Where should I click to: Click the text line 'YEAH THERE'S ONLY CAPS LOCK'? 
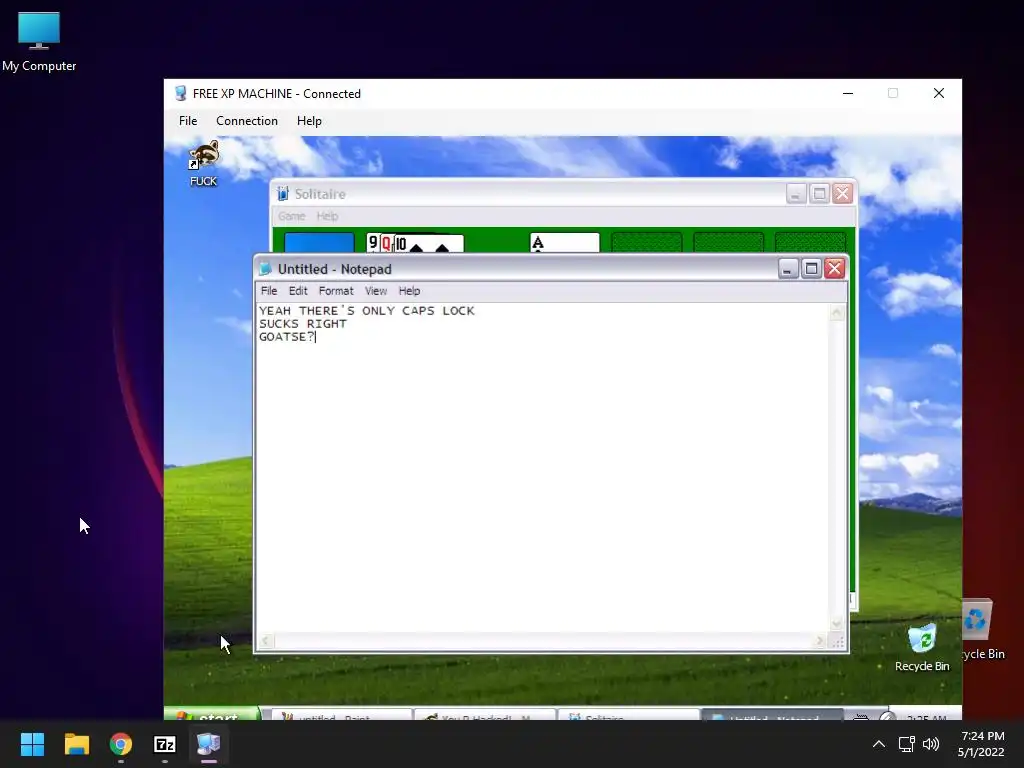click(x=366, y=311)
